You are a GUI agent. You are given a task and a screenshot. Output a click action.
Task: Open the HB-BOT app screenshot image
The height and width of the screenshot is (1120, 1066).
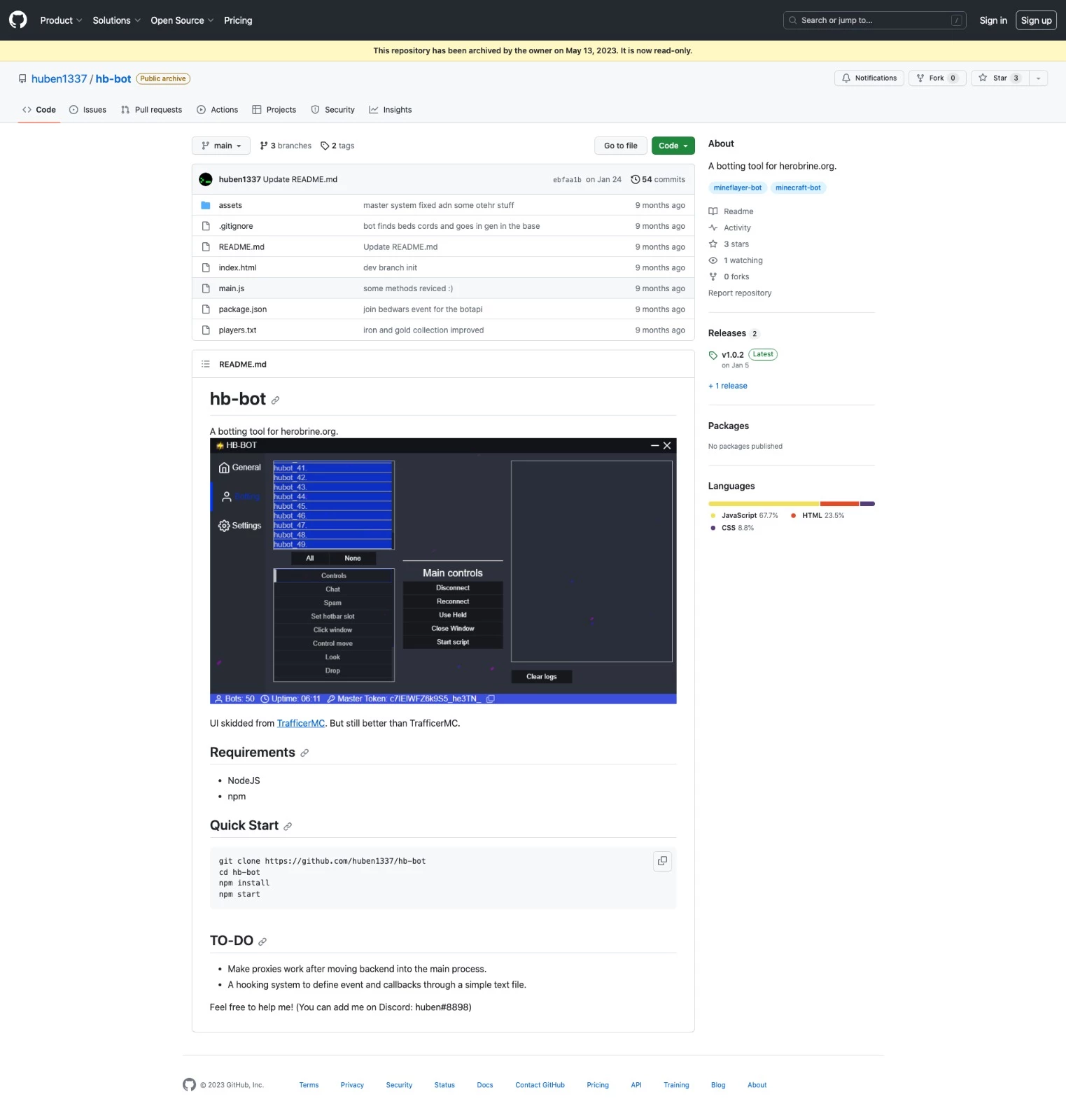443,571
